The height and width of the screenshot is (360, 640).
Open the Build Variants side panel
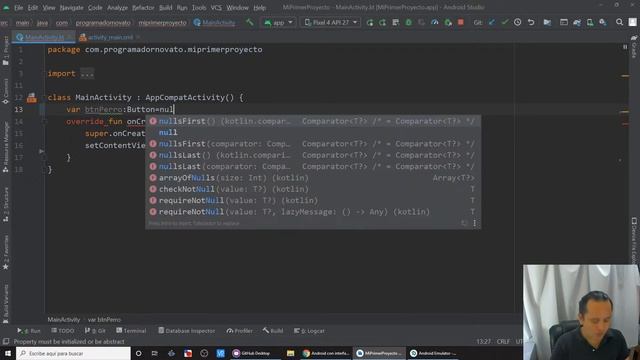pyautogui.click(x=6, y=304)
